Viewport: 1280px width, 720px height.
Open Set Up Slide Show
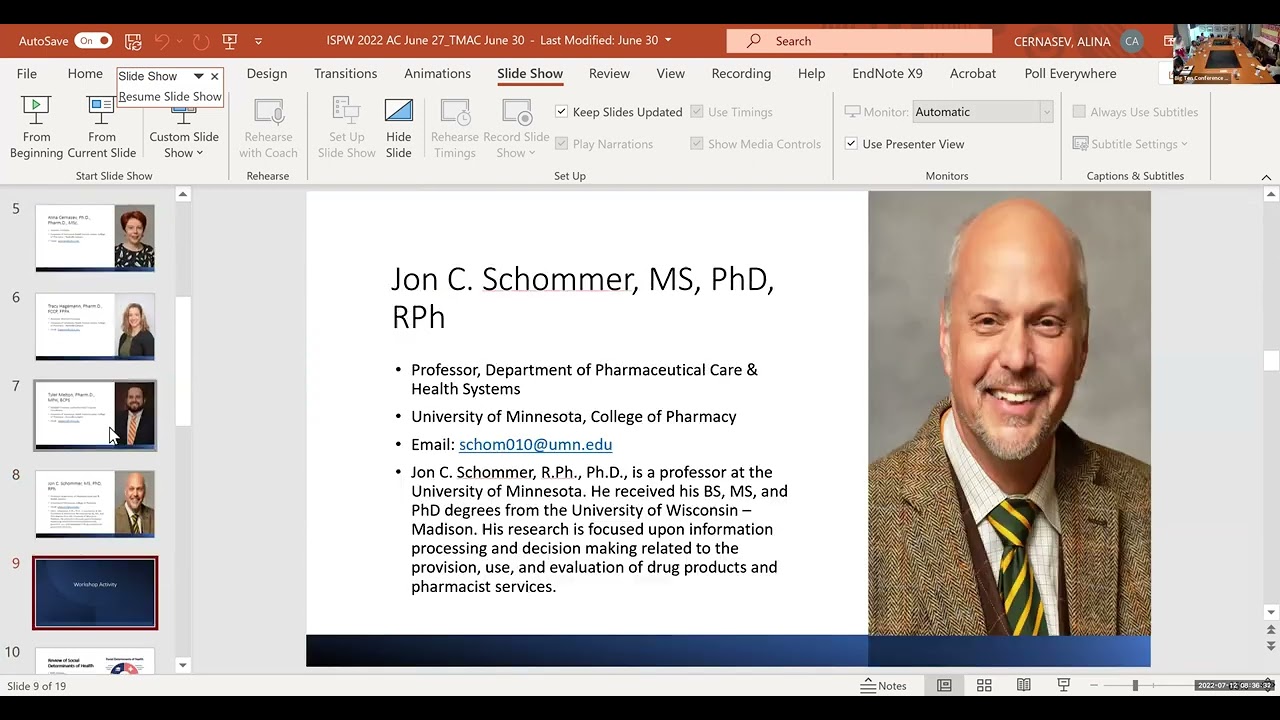tap(346, 127)
